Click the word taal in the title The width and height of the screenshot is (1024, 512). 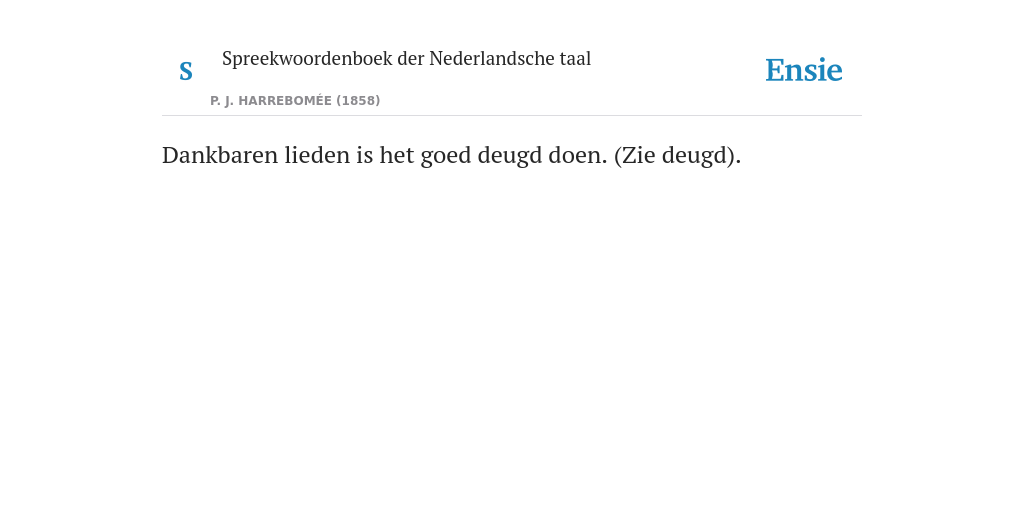coord(575,58)
